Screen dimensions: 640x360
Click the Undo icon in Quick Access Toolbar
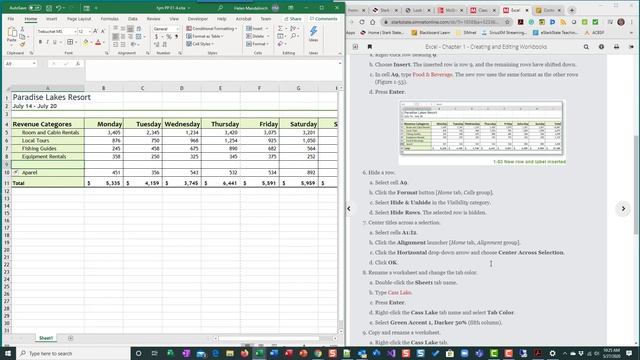click(x=59, y=8)
